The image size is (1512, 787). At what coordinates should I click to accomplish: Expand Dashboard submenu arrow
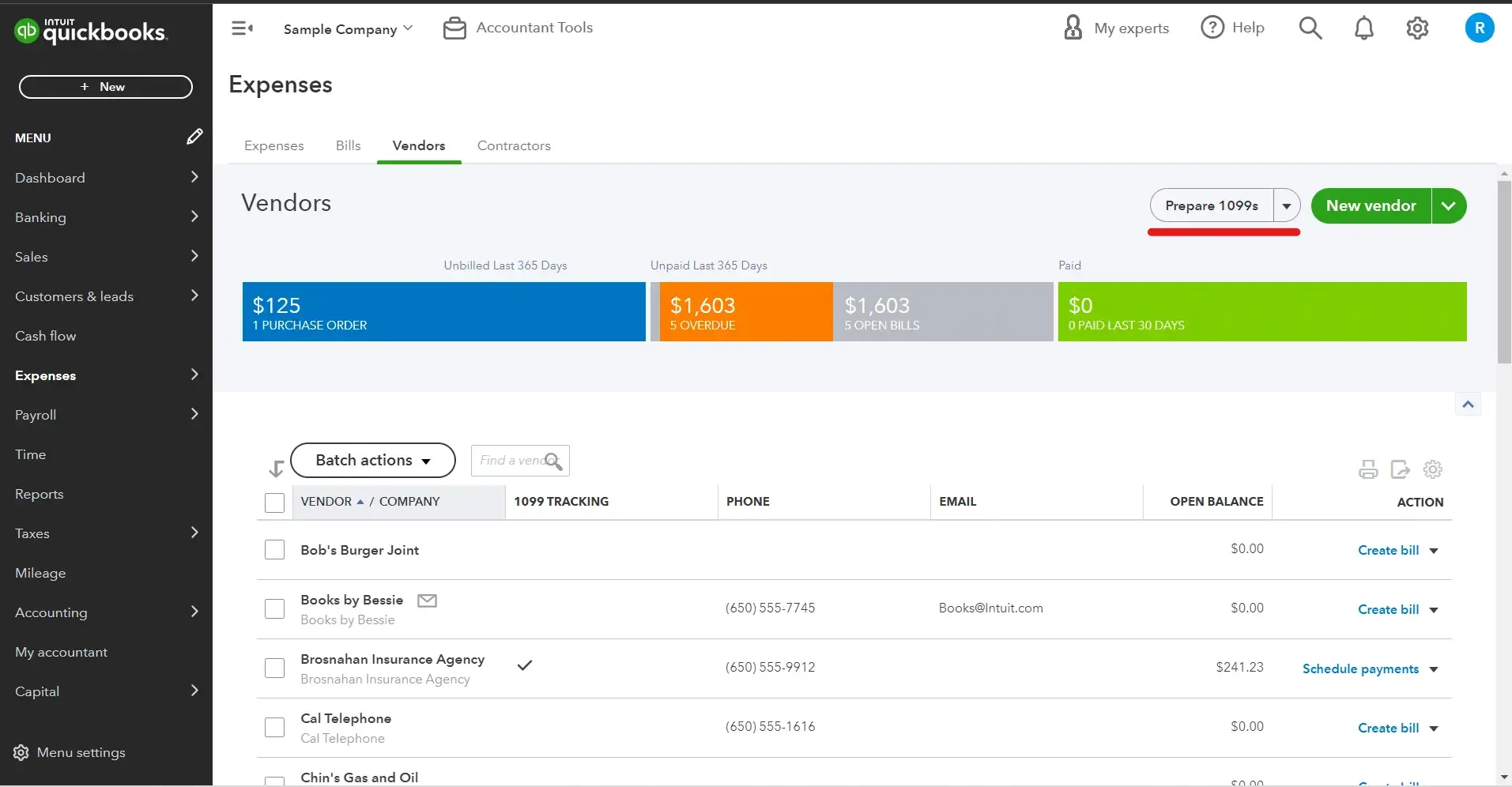194,177
